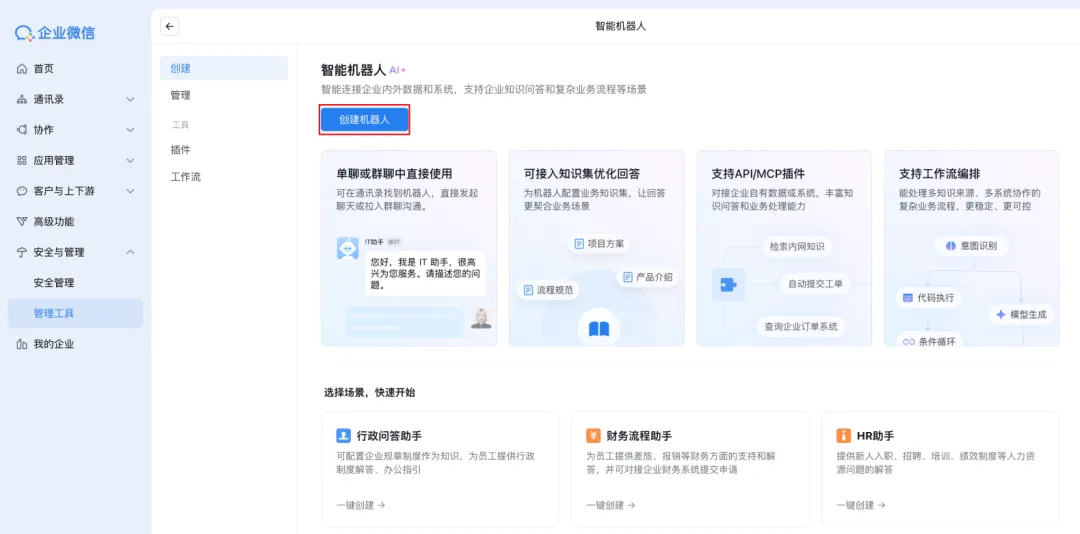Click the 财务流程助手 yen icon
This screenshot has width=1080, height=534.
click(593, 436)
